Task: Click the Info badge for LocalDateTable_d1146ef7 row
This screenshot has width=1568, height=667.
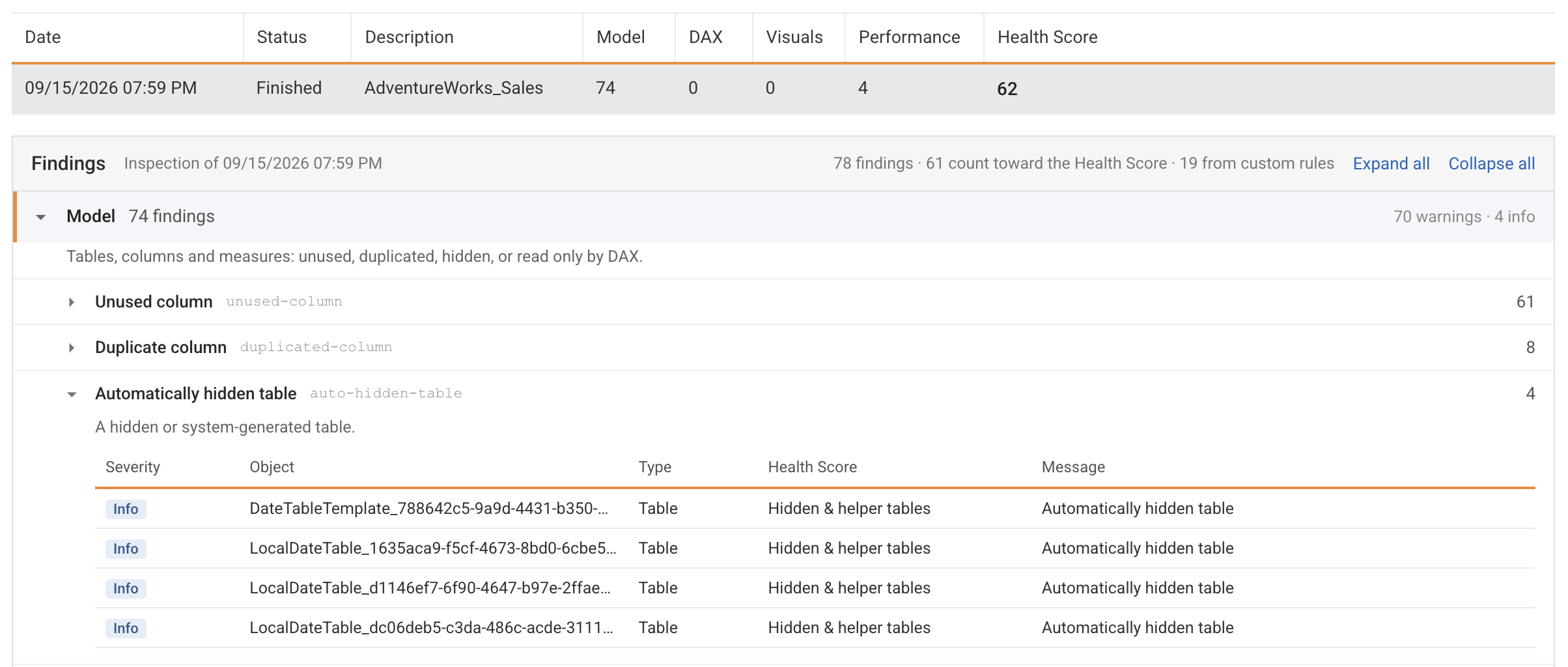Action: 126,588
